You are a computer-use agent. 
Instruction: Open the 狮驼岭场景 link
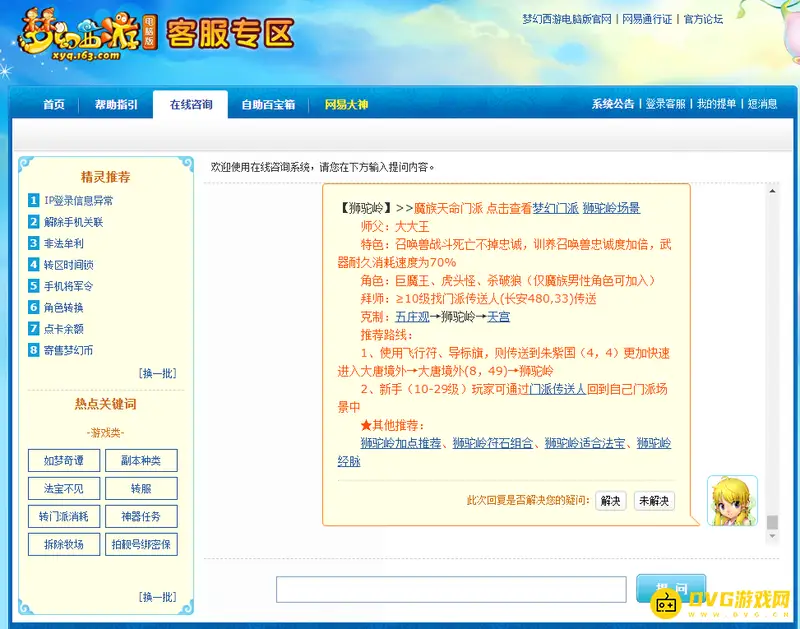point(611,208)
